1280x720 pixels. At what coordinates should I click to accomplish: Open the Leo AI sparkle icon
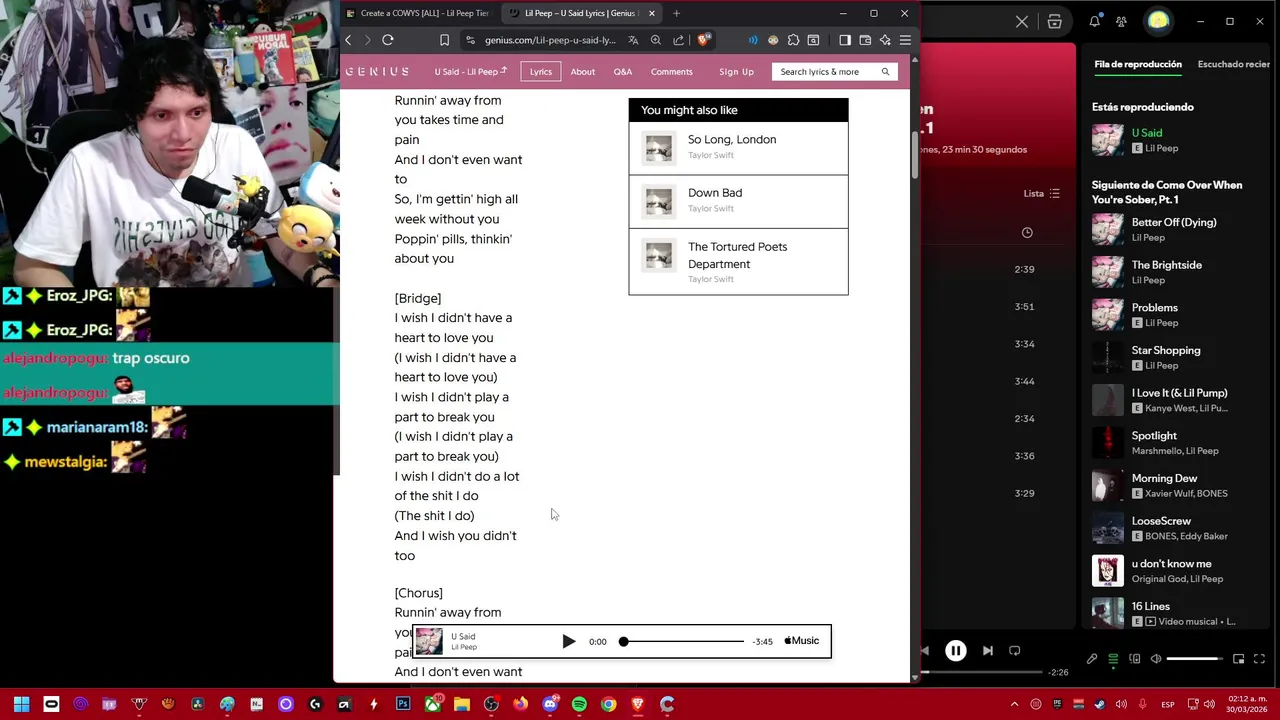tap(885, 40)
